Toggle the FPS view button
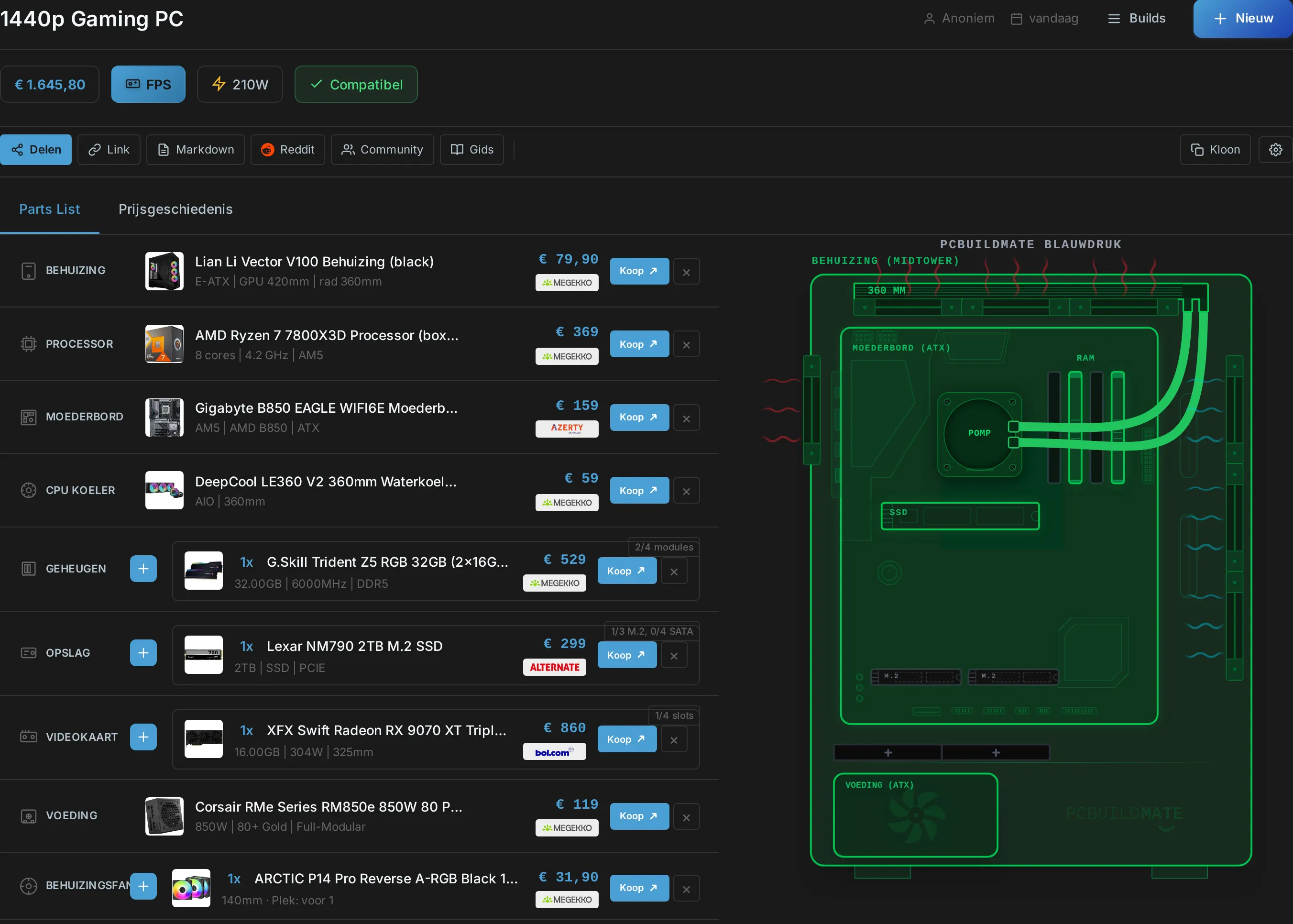Screen dimensions: 1293x924 tap(148, 84)
